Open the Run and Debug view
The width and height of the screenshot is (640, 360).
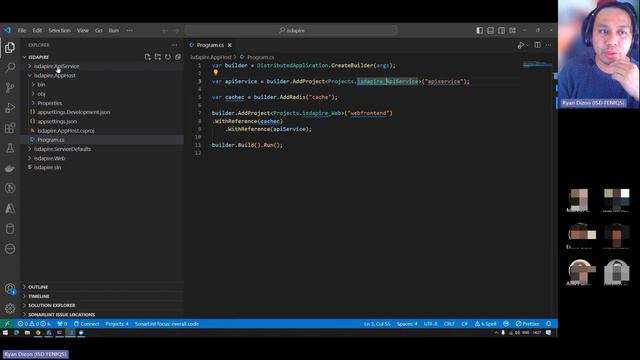pos(10,108)
